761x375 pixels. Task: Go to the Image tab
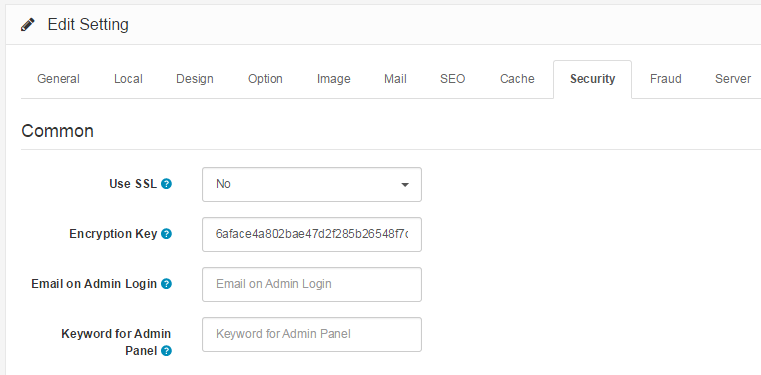(x=333, y=79)
